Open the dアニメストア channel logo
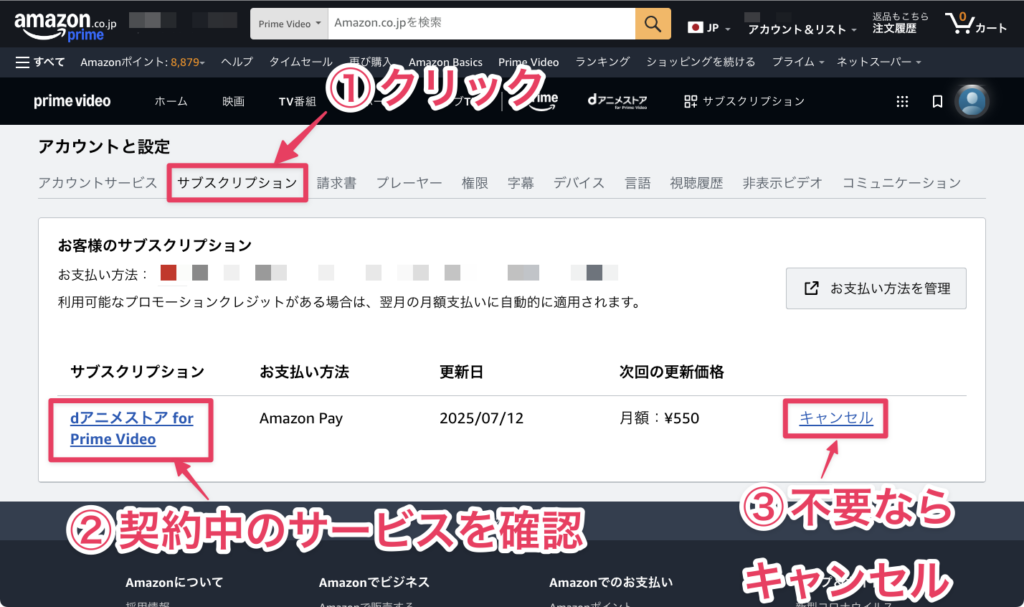This screenshot has width=1024, height=607. [x=617, y=101]
